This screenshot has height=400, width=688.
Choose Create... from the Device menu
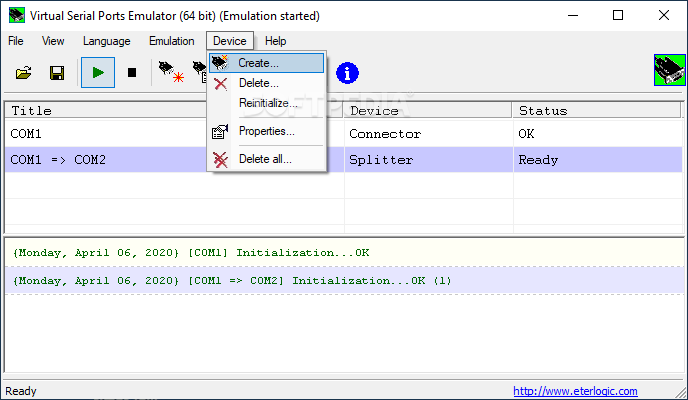click(266, 63)
